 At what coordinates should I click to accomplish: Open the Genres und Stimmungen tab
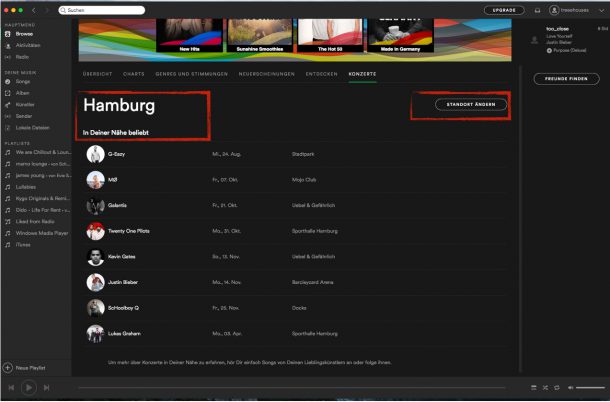191,74
